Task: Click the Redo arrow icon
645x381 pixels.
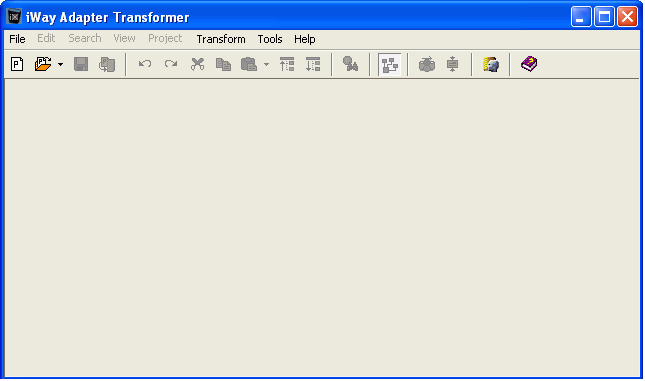Action: 171,64
